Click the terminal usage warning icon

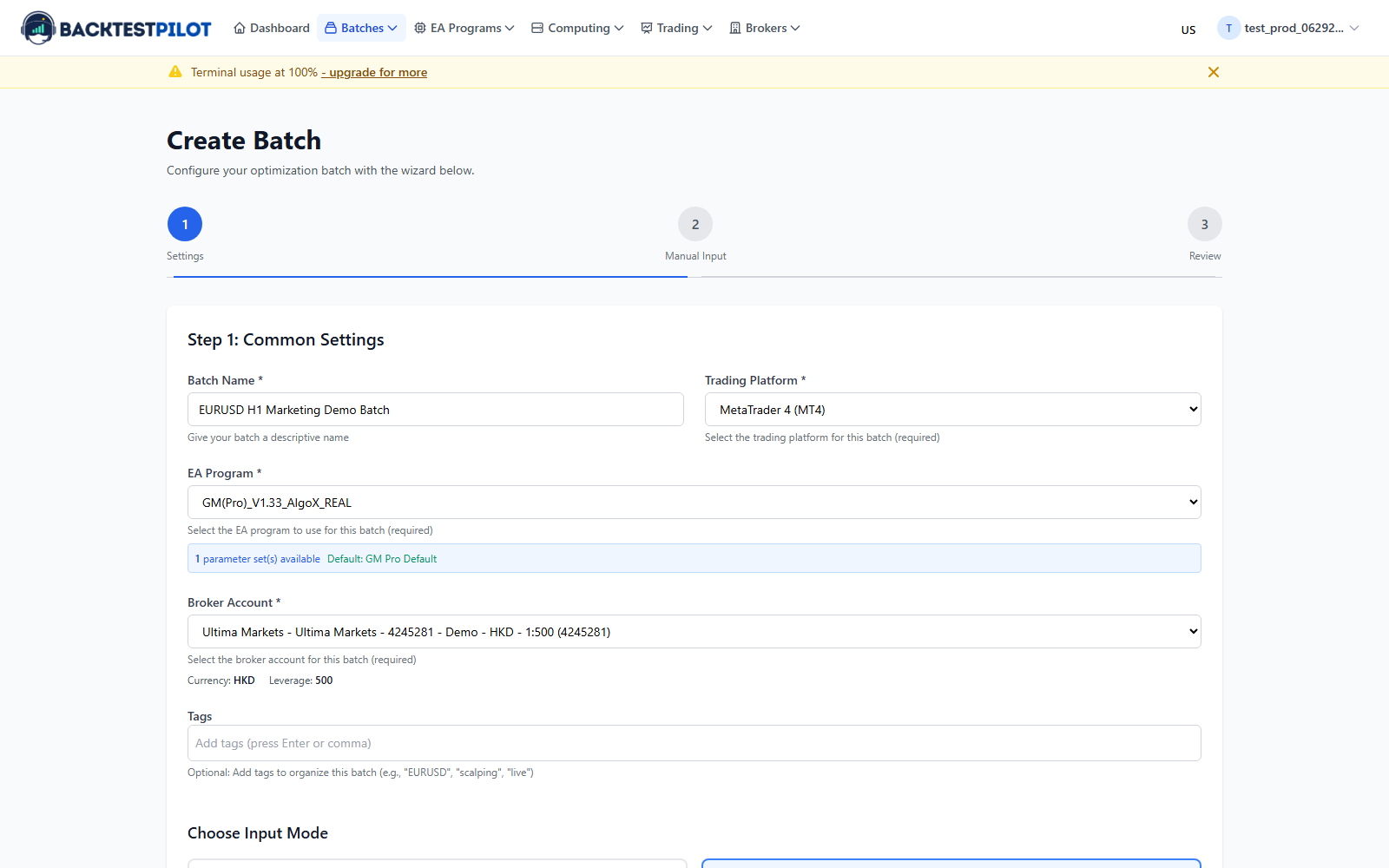pyautogui.click(x=175, y=72)
